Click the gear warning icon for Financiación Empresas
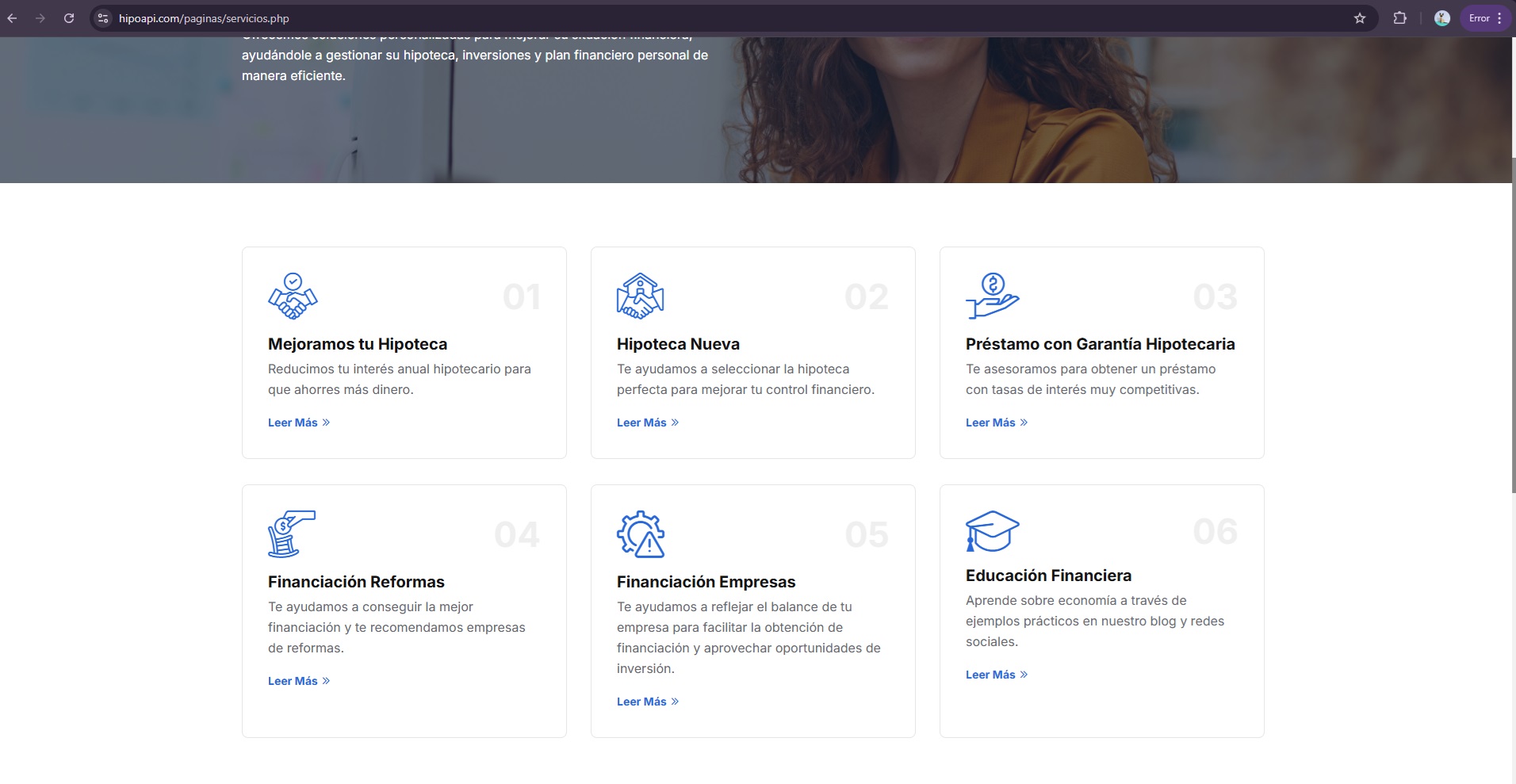 [x=641, y=534]
